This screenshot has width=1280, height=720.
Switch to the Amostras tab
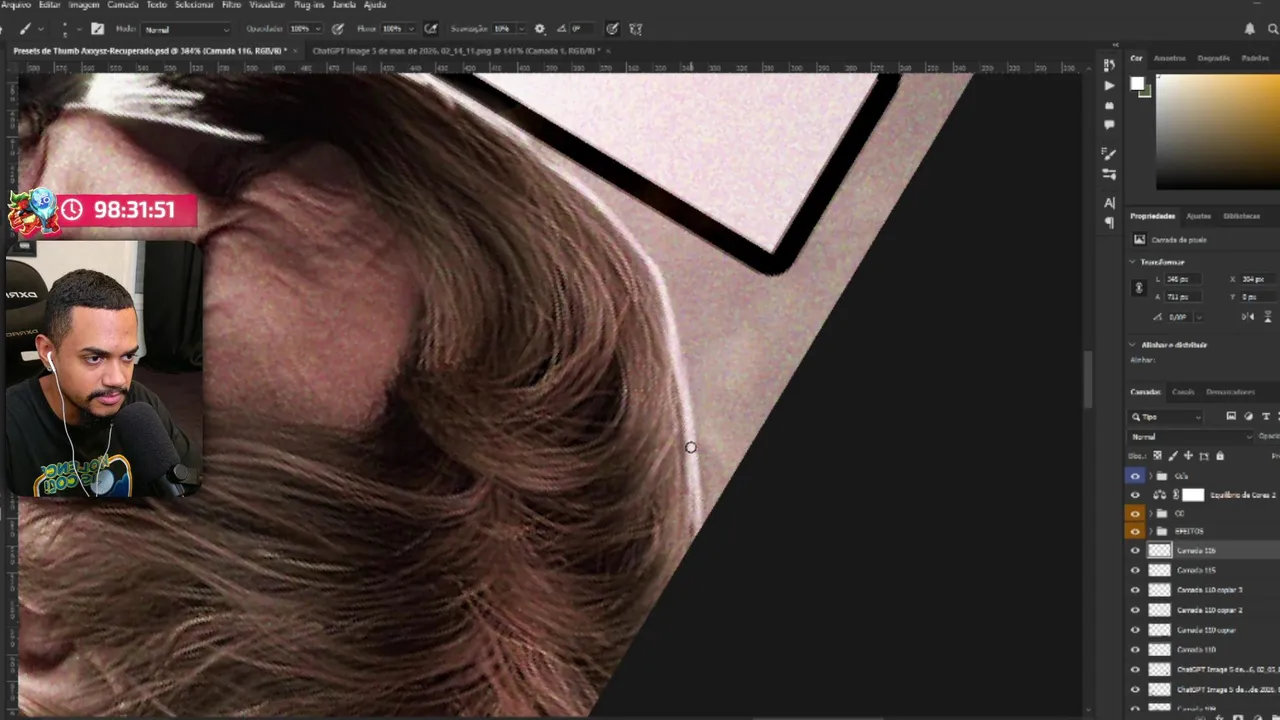point(1170,58)
